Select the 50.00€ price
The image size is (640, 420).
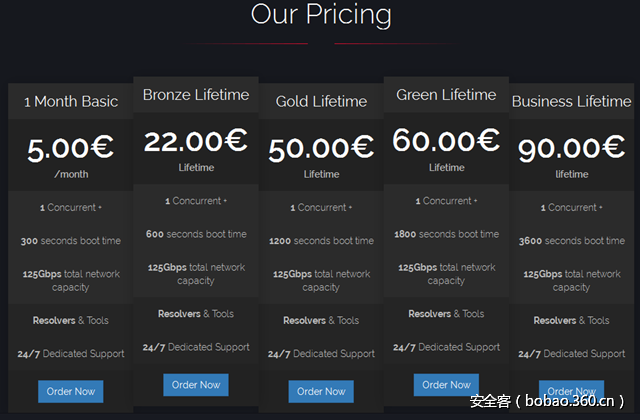point(321,148)
